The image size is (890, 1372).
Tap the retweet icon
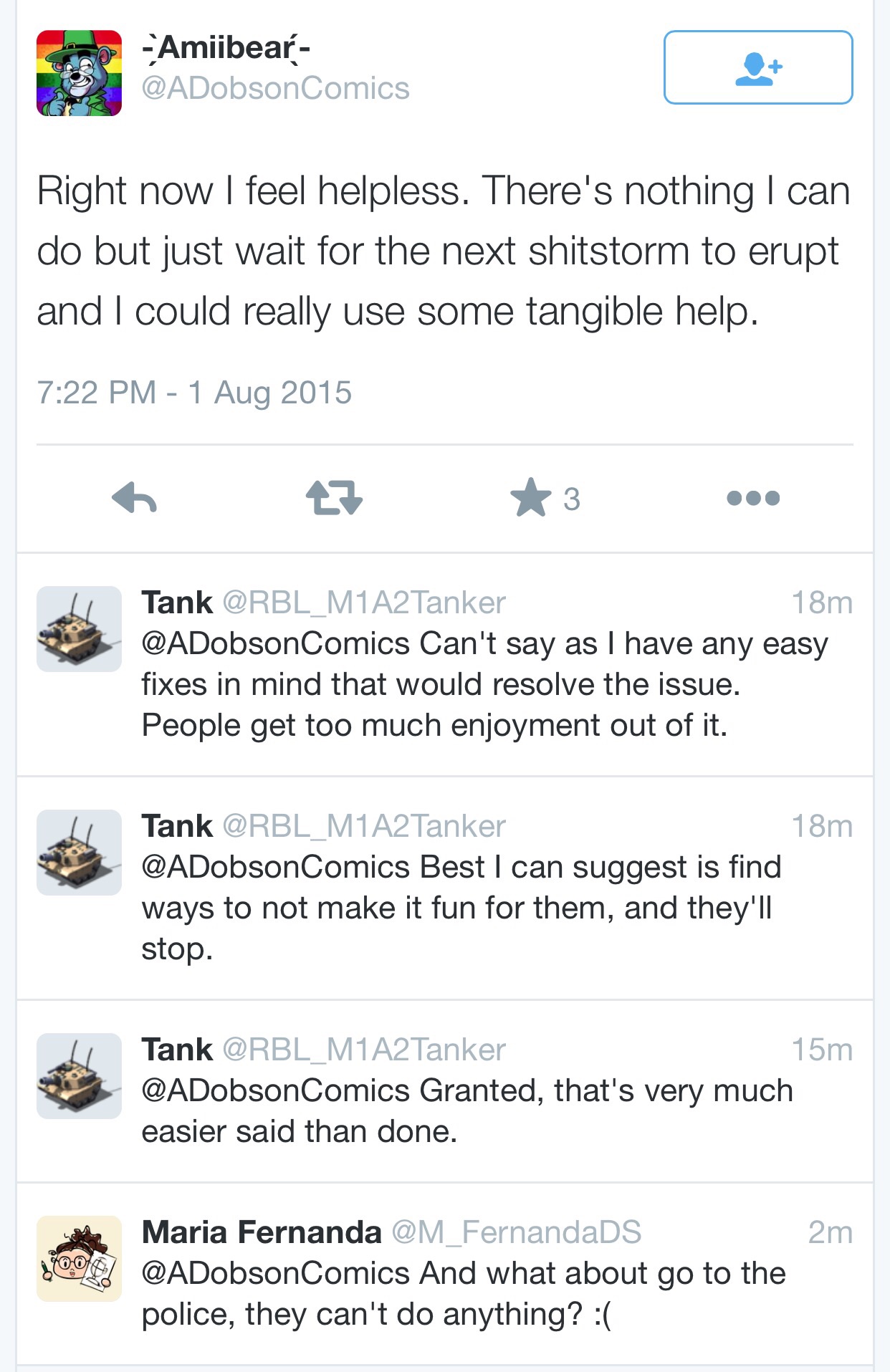[335, 498]
